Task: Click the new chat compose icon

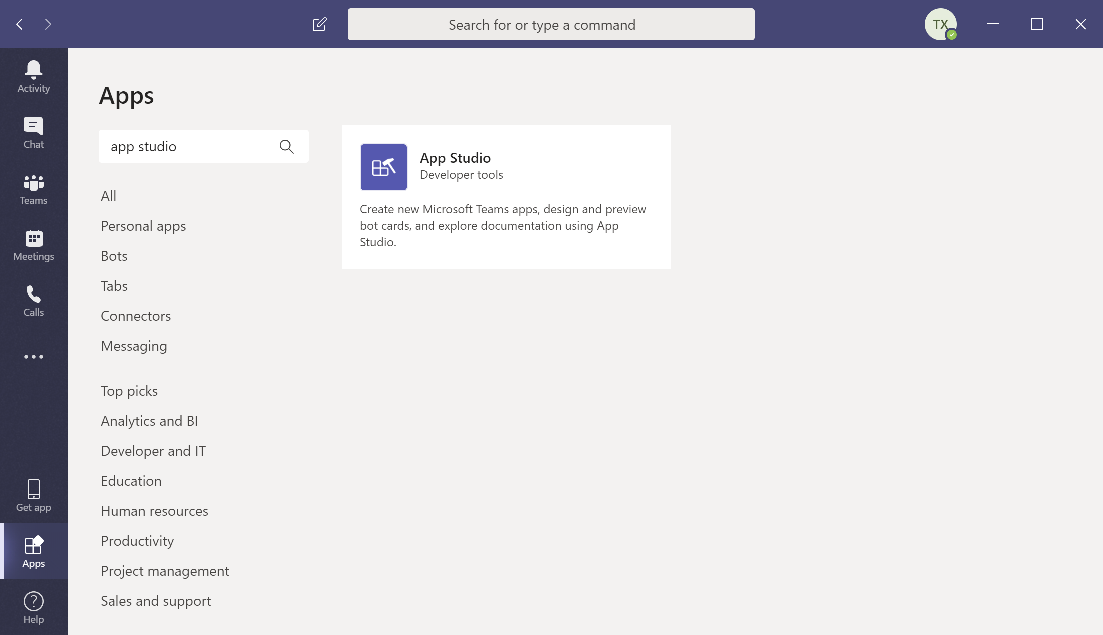Action: [x=319, y=25]
